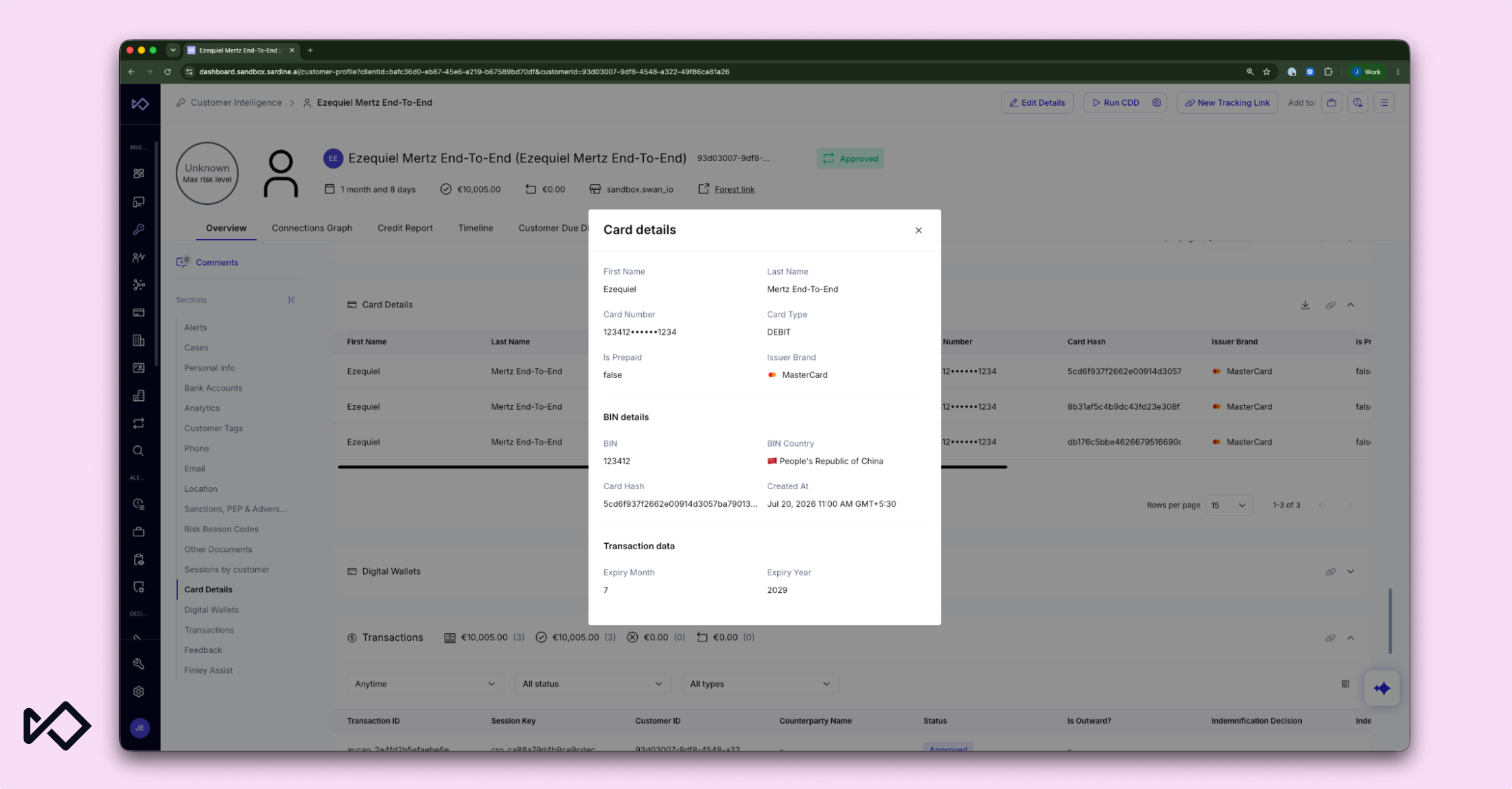Add customer to alert queue icon
1512x789 pixels.
click(1358, 102)
